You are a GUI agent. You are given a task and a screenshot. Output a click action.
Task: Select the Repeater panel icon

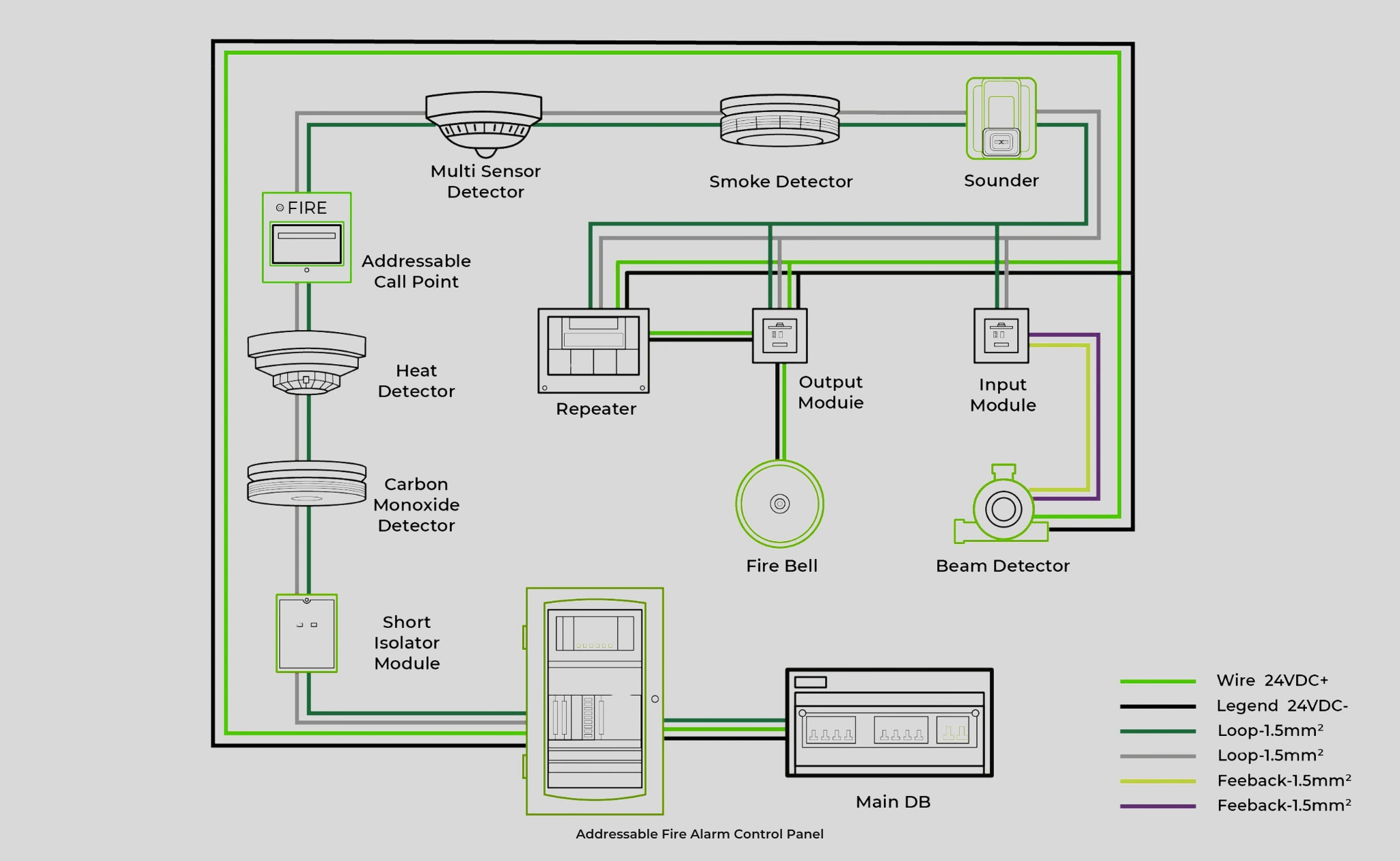(593, 351)
